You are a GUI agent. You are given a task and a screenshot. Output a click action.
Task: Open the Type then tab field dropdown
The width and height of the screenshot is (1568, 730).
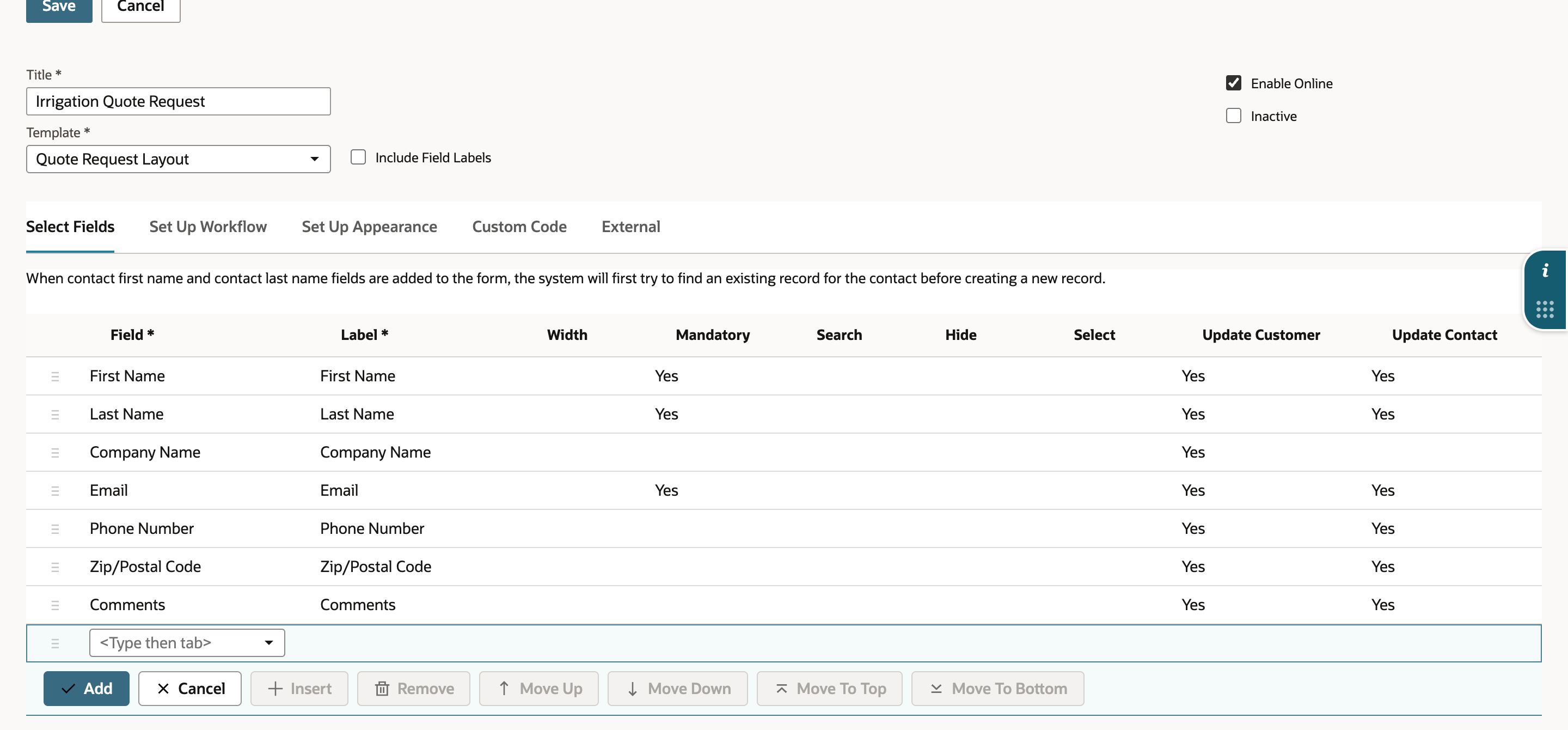tap(187, 643)
